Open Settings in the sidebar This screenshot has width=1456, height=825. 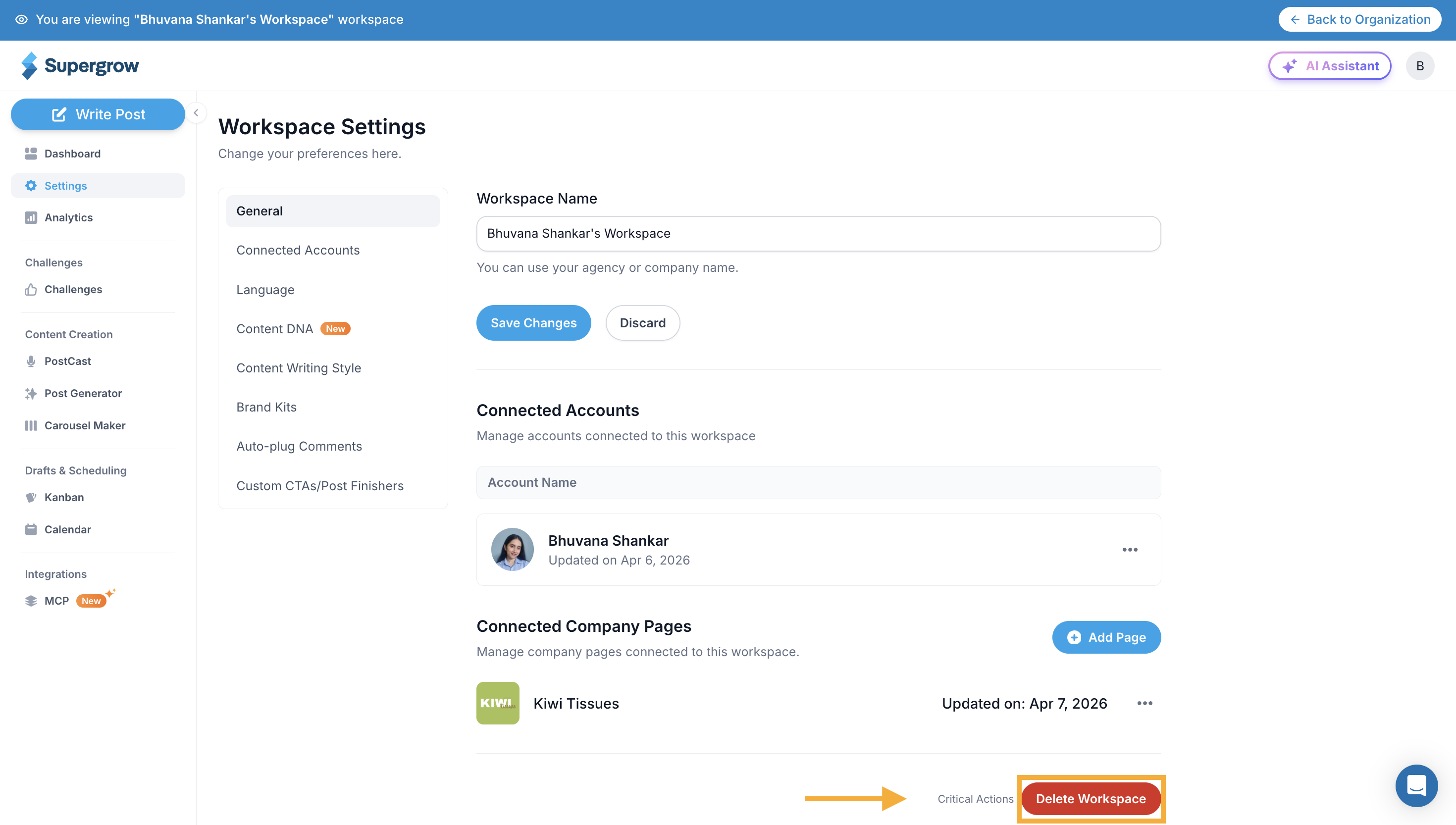98,186
